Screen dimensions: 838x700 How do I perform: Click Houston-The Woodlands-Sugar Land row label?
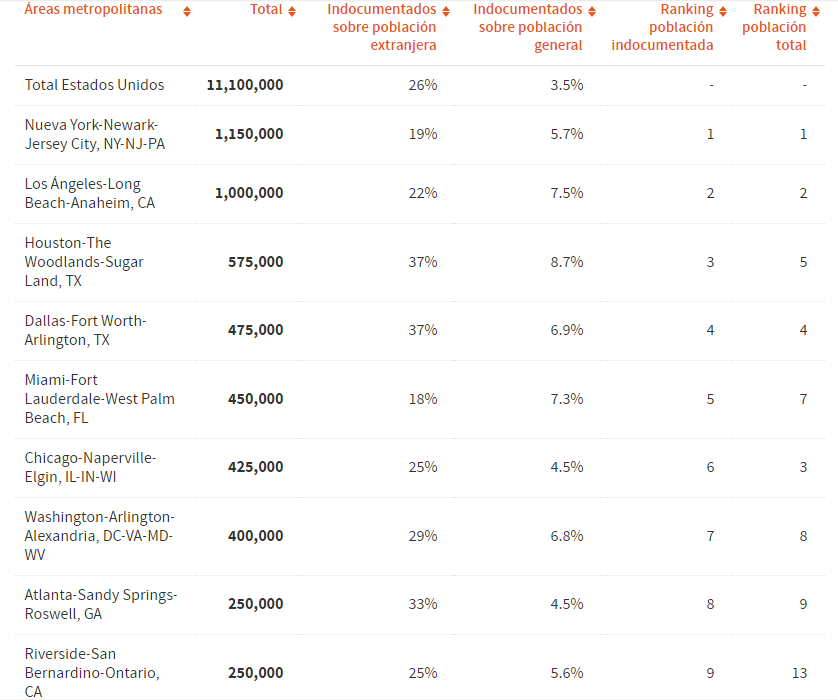pos(84,262)
